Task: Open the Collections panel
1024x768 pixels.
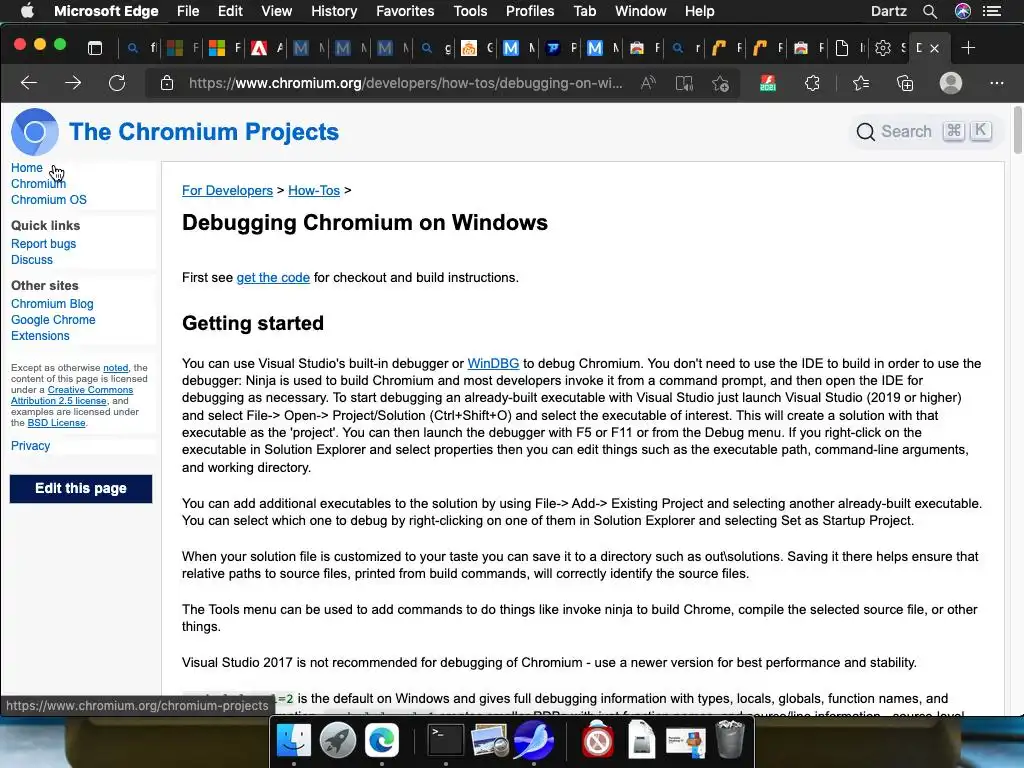Action: 905,83
